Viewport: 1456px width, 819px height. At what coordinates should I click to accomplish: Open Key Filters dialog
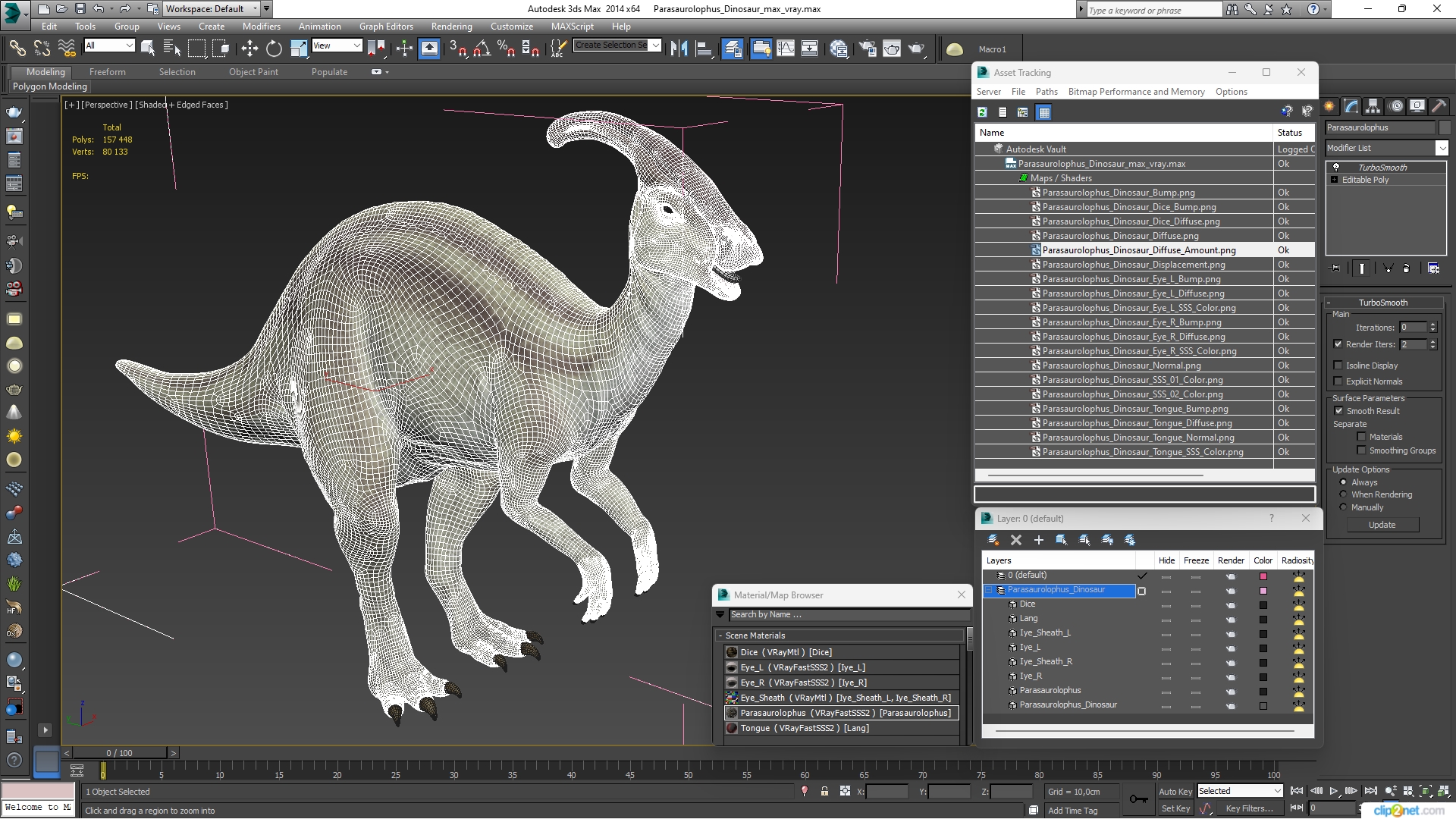point(1249,808)
